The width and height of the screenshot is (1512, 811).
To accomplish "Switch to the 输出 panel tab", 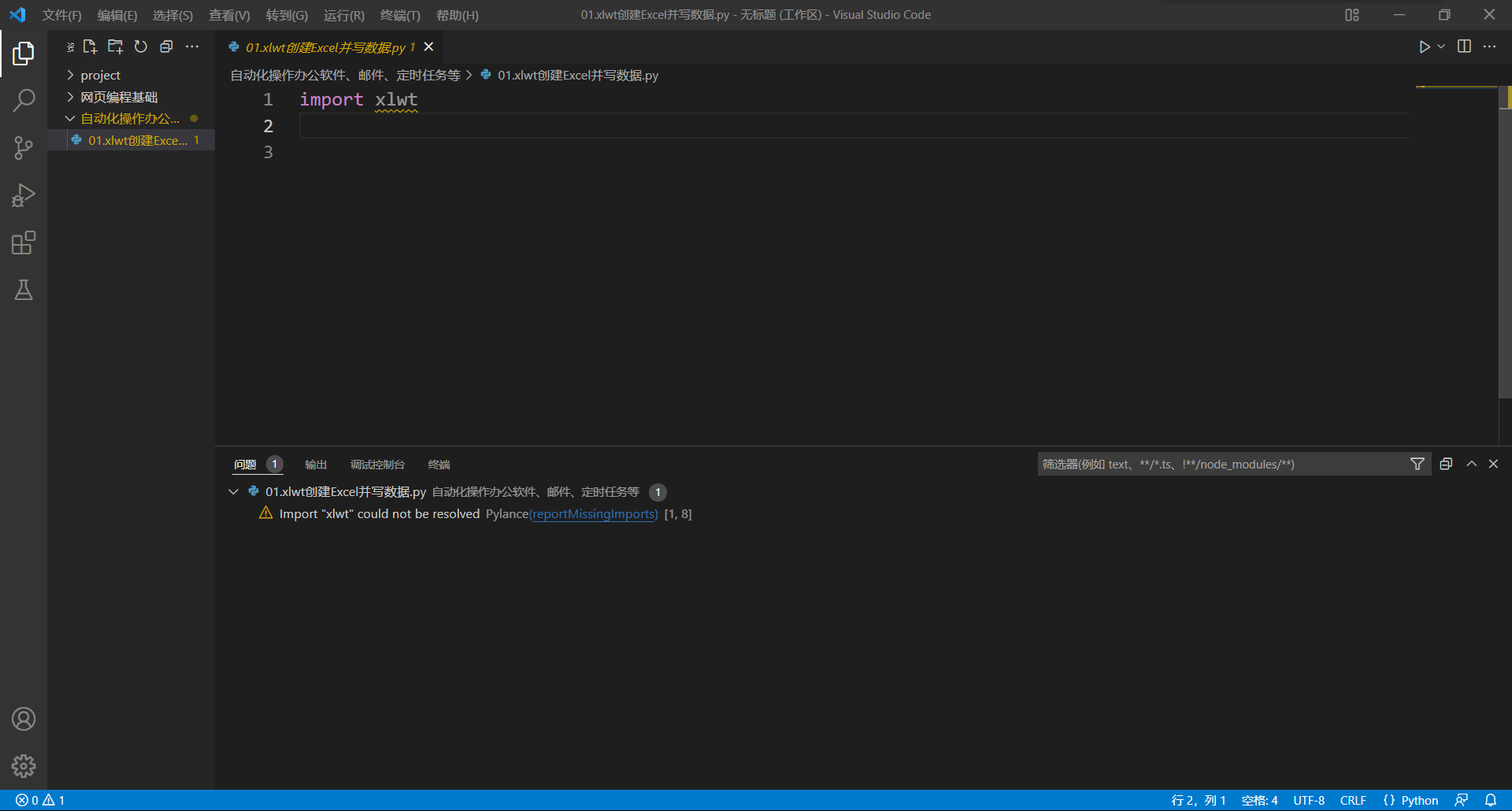I will [x=316, y=465].
